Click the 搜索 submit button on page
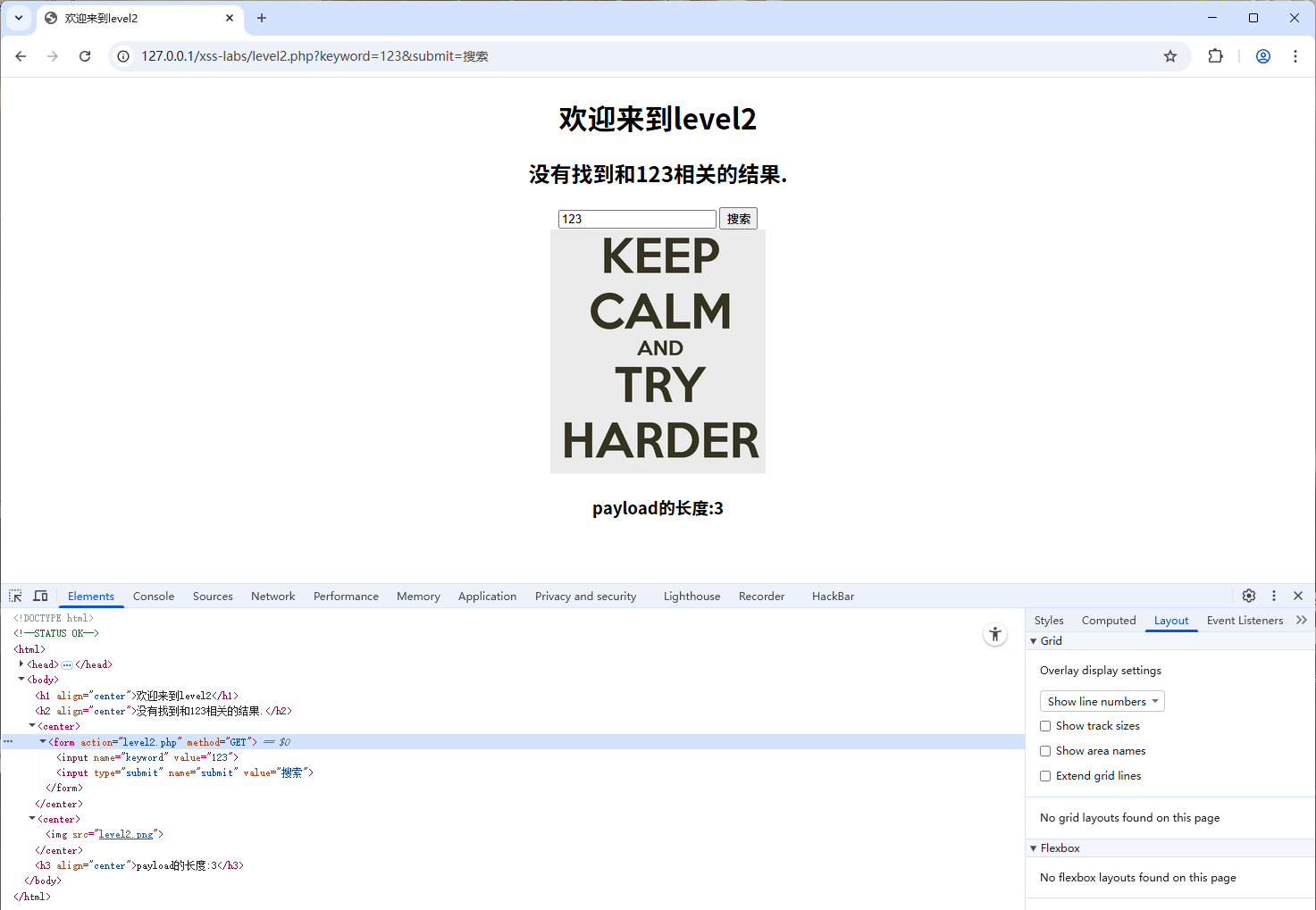 tap(738, 219)
